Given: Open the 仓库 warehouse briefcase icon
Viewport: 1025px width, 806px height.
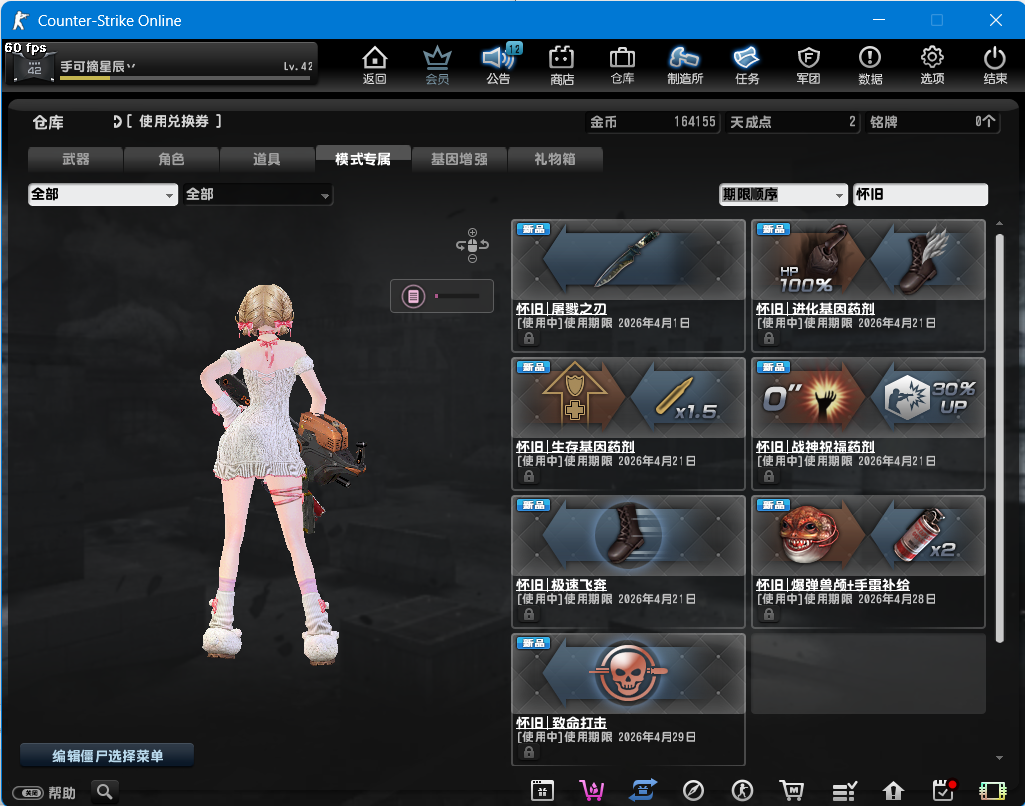Looking at the screenshot, I should coord(622,65).
